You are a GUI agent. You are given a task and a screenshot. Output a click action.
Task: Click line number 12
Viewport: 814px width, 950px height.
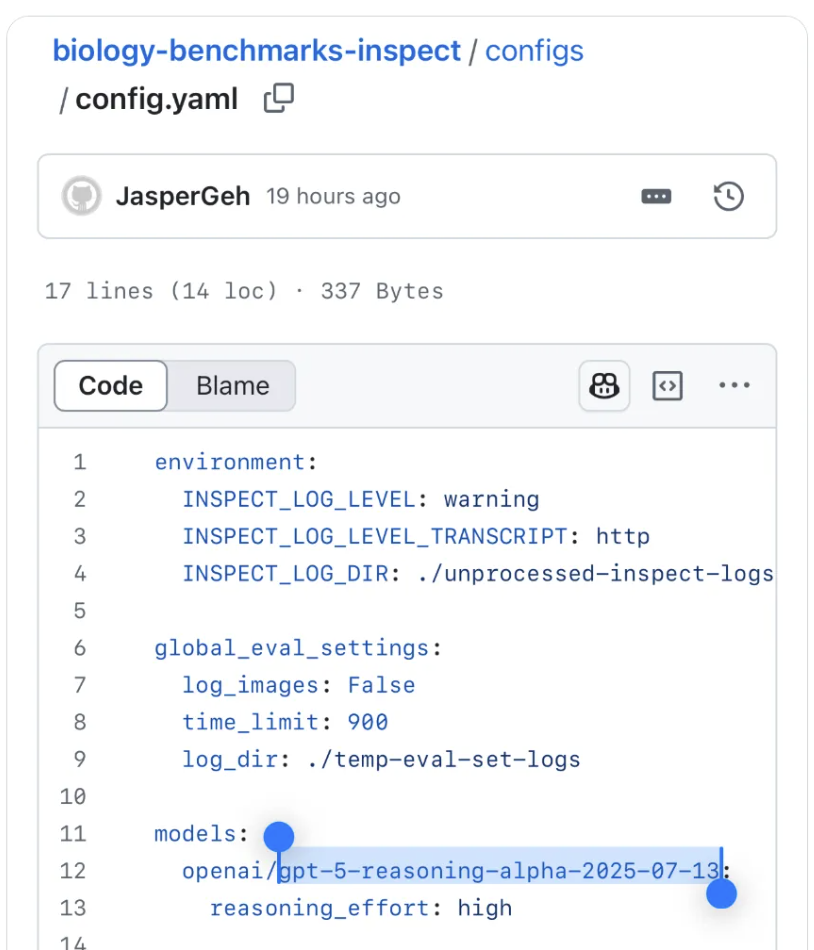tap(74, 871)
